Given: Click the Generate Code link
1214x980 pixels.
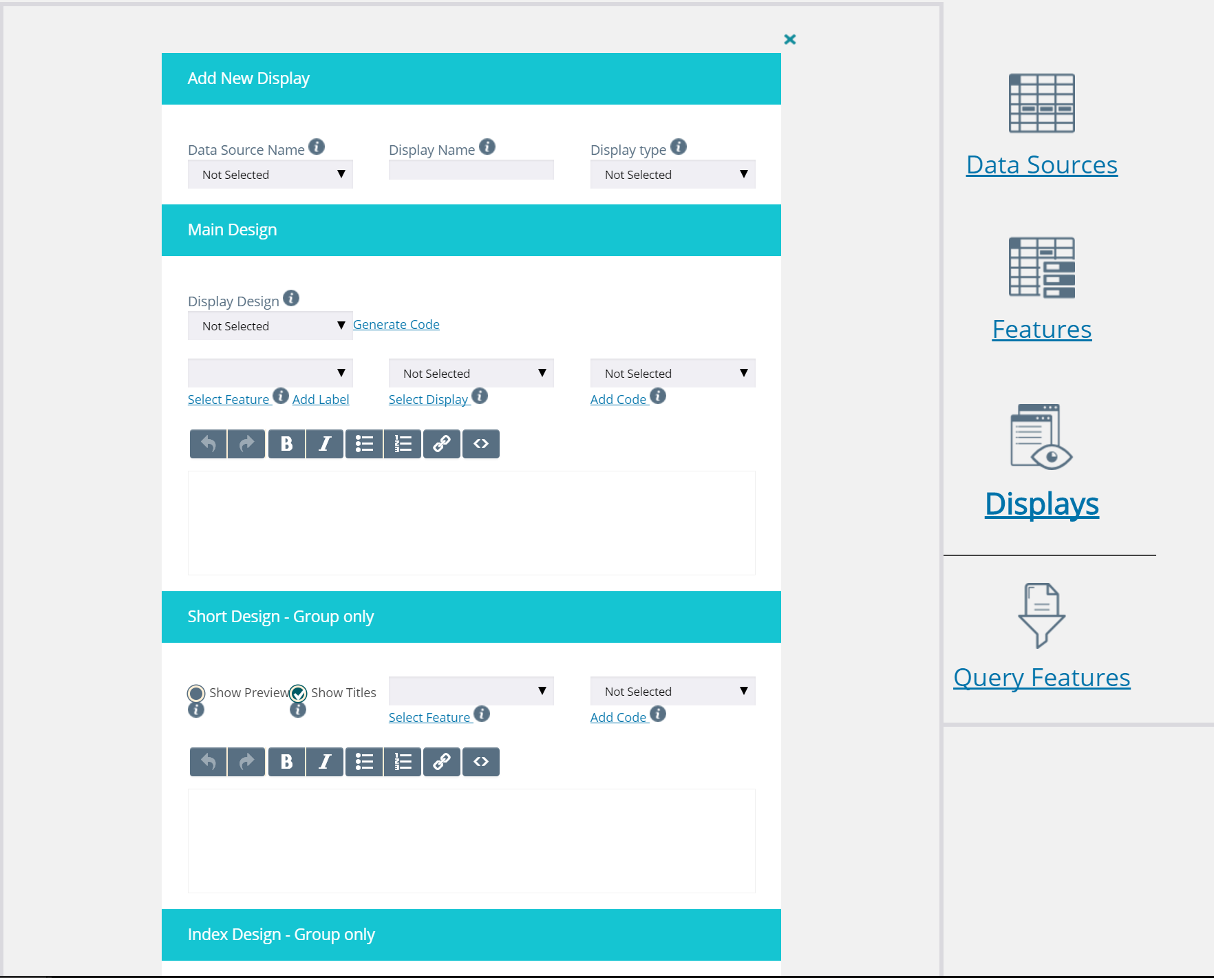Looking at the screenshot, I should [x=396, y=324].
